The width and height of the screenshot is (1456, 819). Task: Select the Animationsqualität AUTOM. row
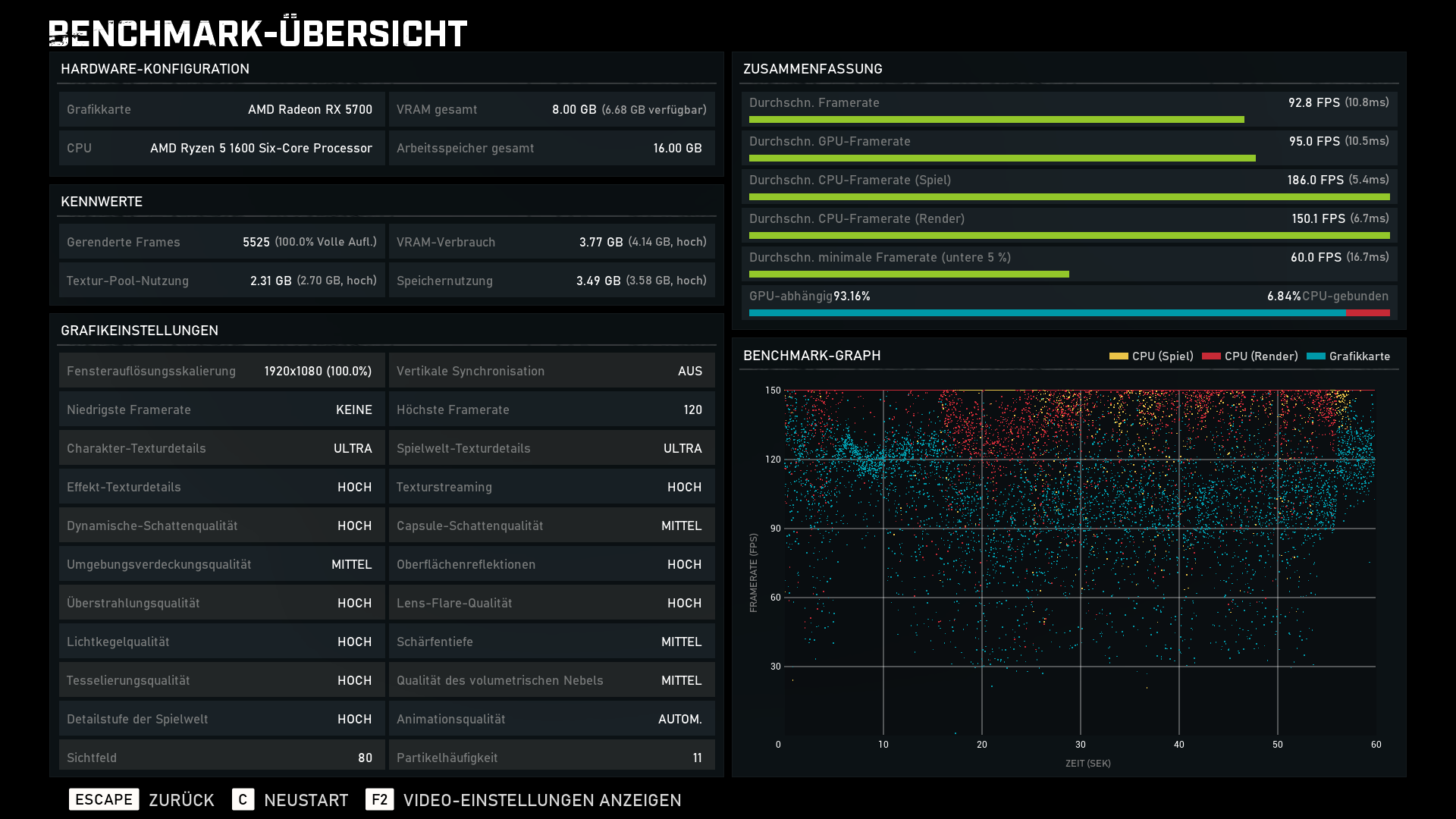coord(551,719)
